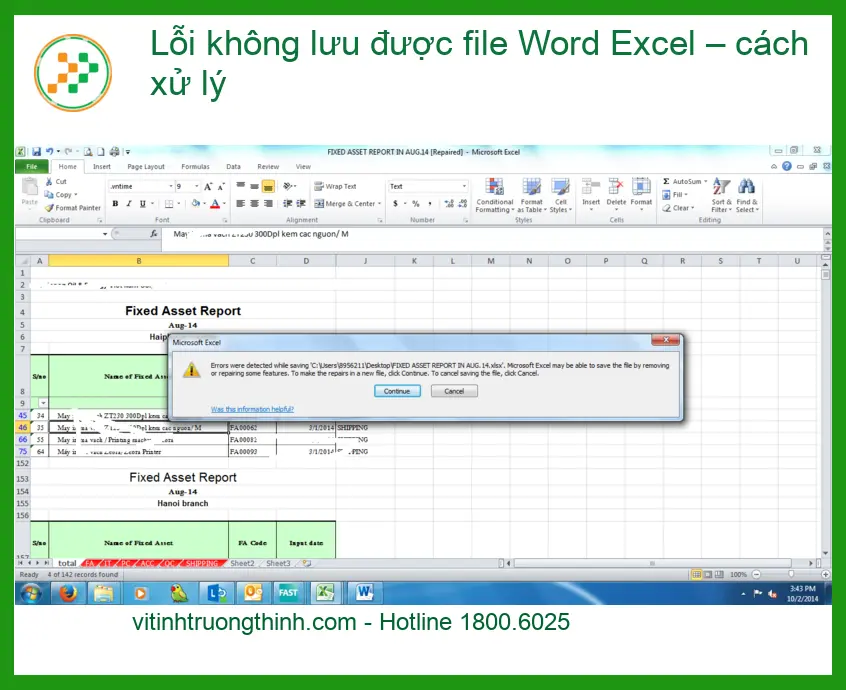The width and height of the screenshot is (846, 690).
Task: Apply percent style
Action: coord(415,203)
